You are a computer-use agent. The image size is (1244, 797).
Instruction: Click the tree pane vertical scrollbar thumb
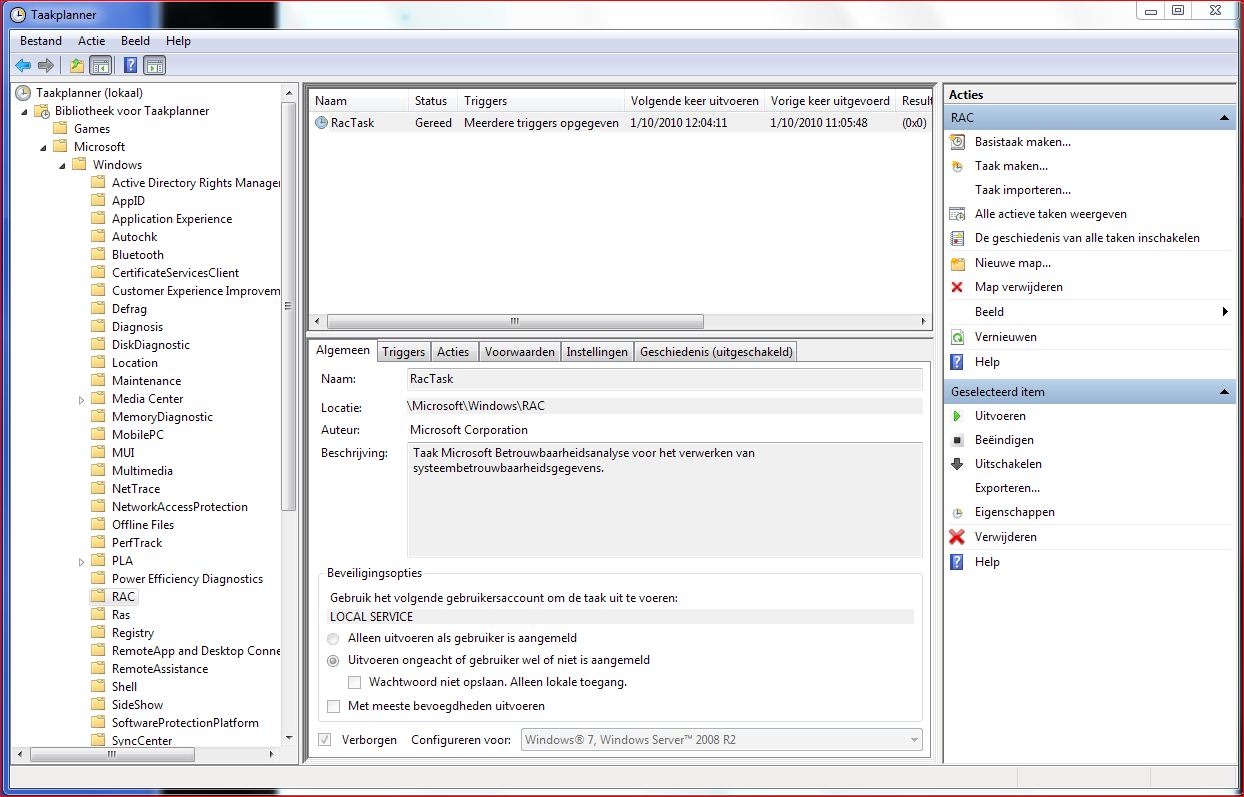289,306
